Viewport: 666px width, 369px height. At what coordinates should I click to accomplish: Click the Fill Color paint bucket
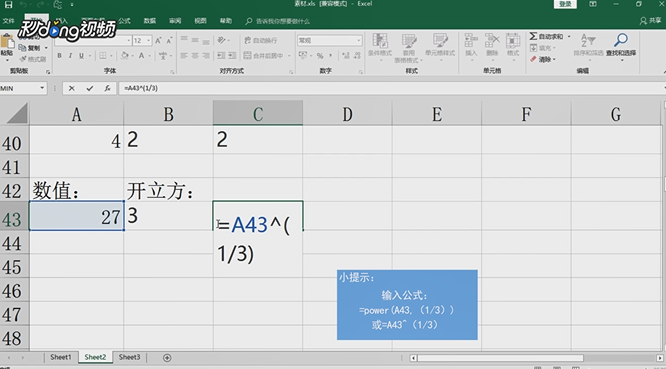(x=125, y=56)
